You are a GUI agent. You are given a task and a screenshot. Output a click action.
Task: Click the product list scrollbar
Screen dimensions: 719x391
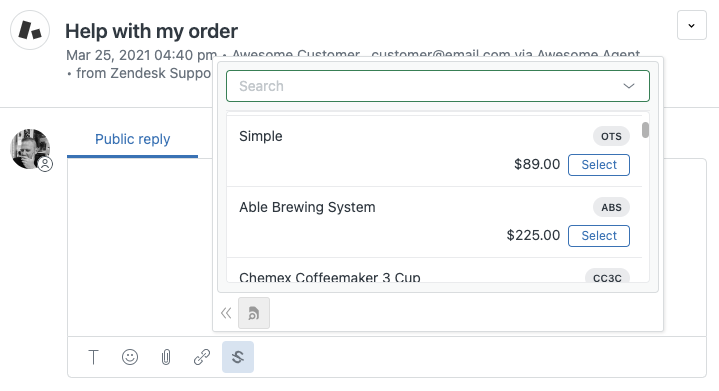tap(645, 130)
